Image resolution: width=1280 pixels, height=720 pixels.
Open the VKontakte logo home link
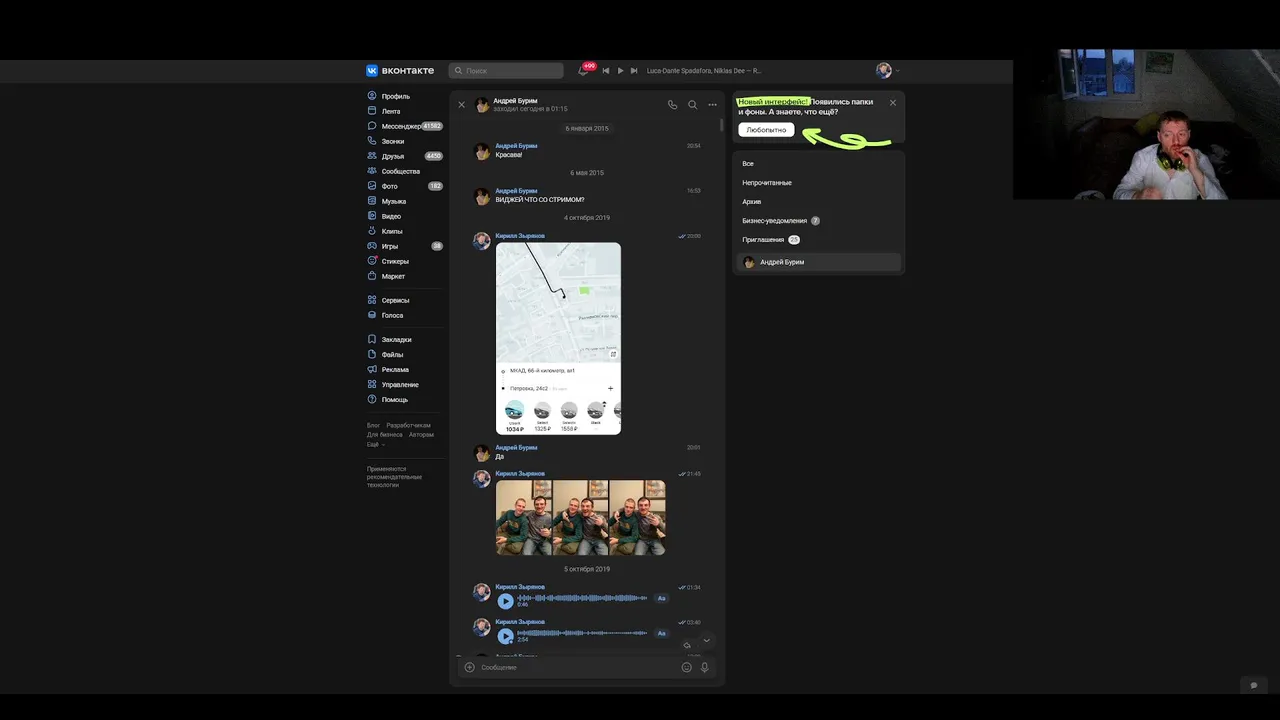[x=400, y=71]
